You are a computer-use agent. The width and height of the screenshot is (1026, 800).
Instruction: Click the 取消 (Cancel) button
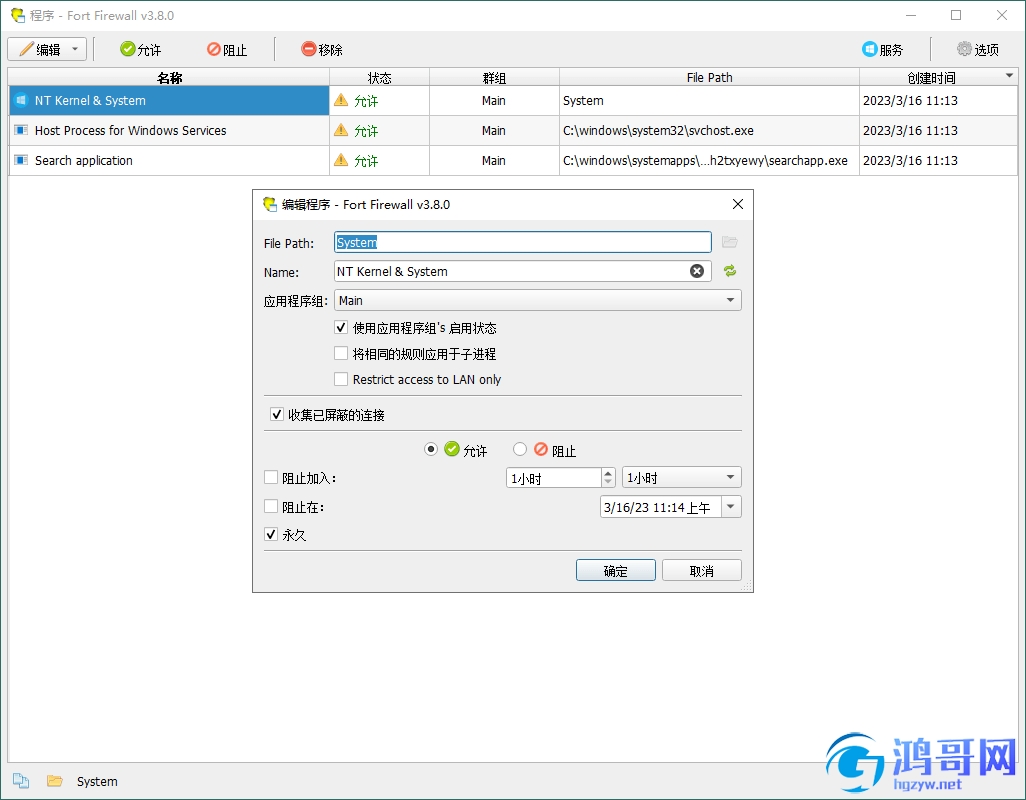[701, 570]
